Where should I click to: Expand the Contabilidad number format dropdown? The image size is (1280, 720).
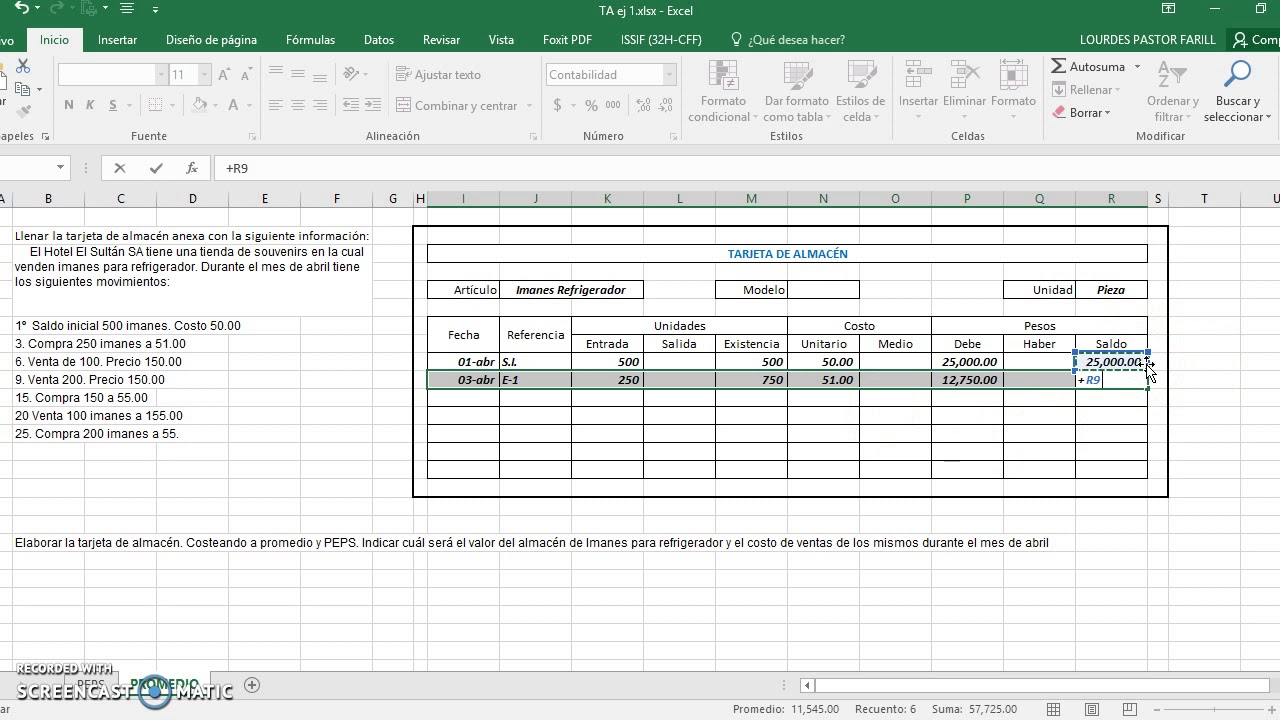(x=670, y=75)
